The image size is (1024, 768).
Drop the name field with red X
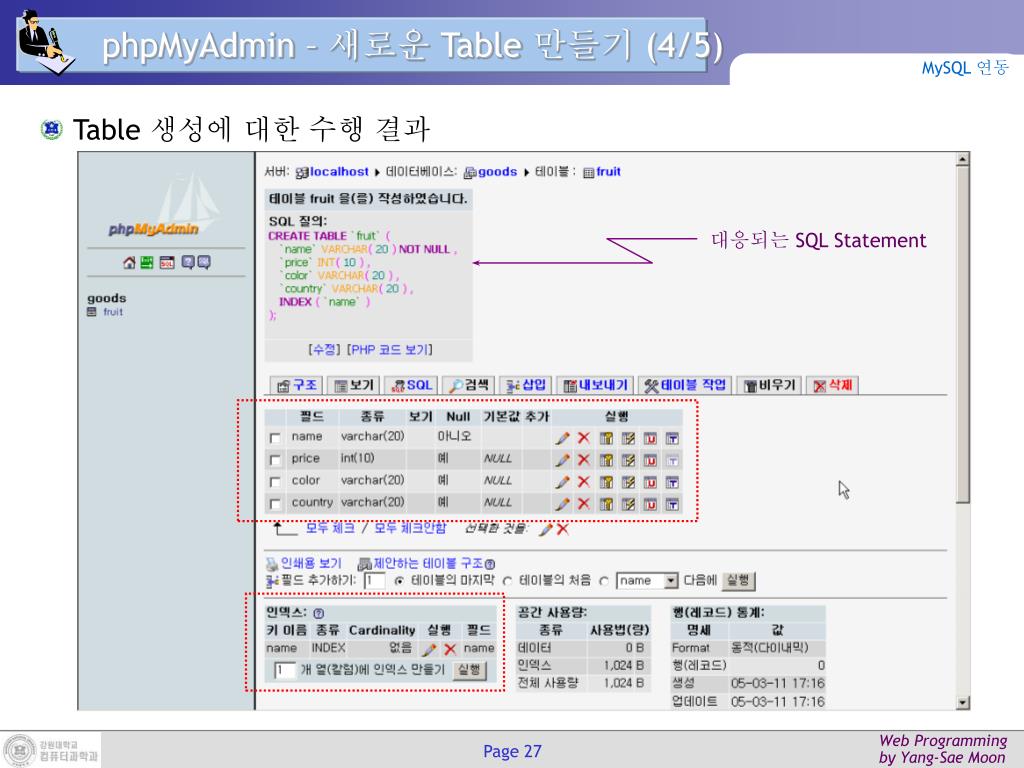click(584, 438)
